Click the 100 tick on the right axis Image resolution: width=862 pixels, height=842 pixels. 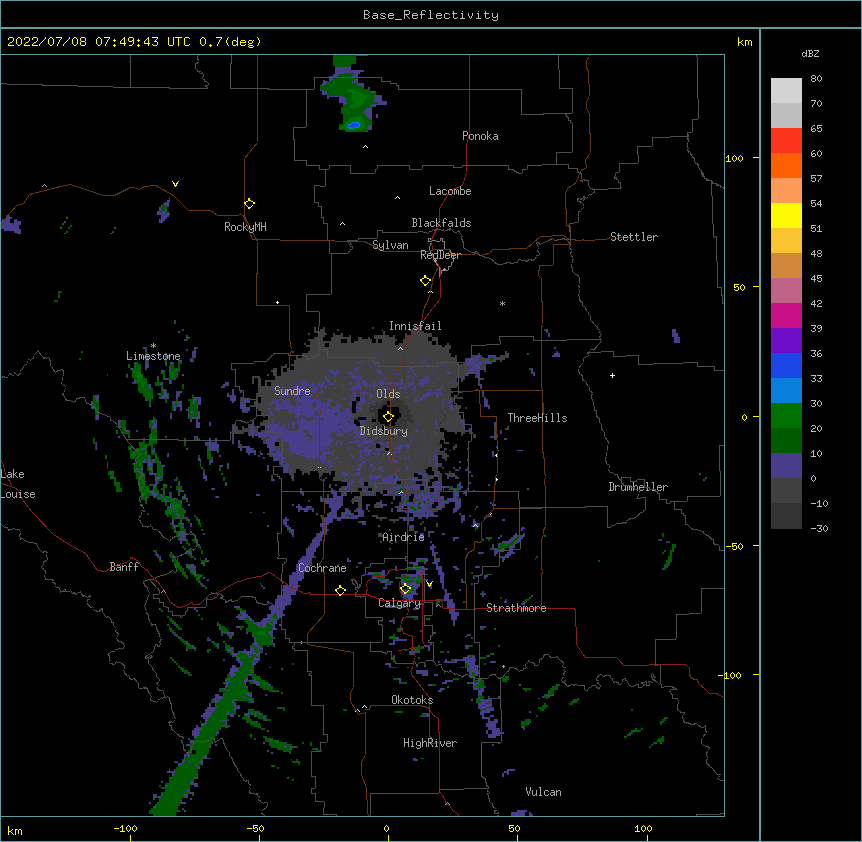click(x=734, y=158)
